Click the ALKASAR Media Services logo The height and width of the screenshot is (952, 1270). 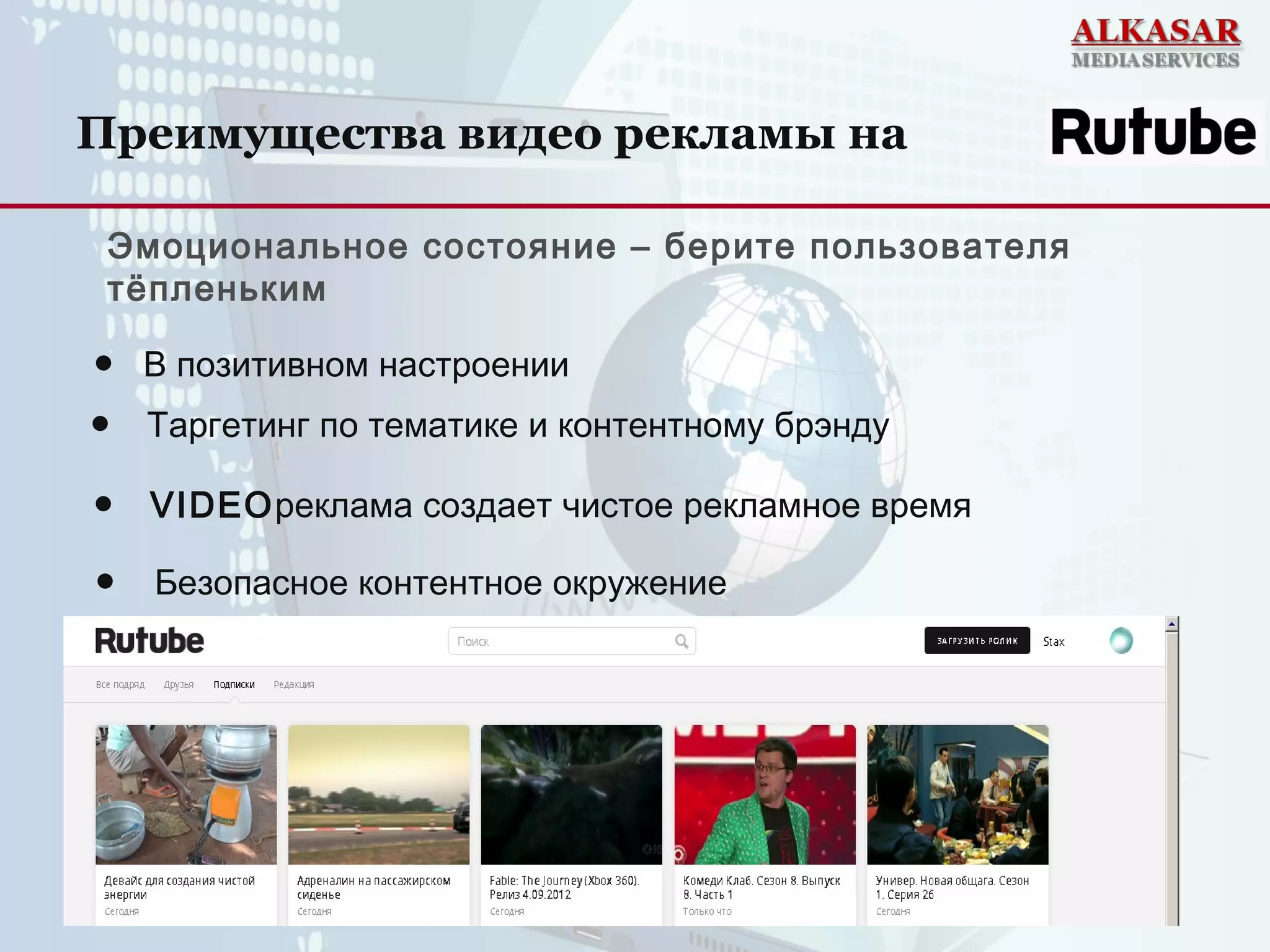1156,43
